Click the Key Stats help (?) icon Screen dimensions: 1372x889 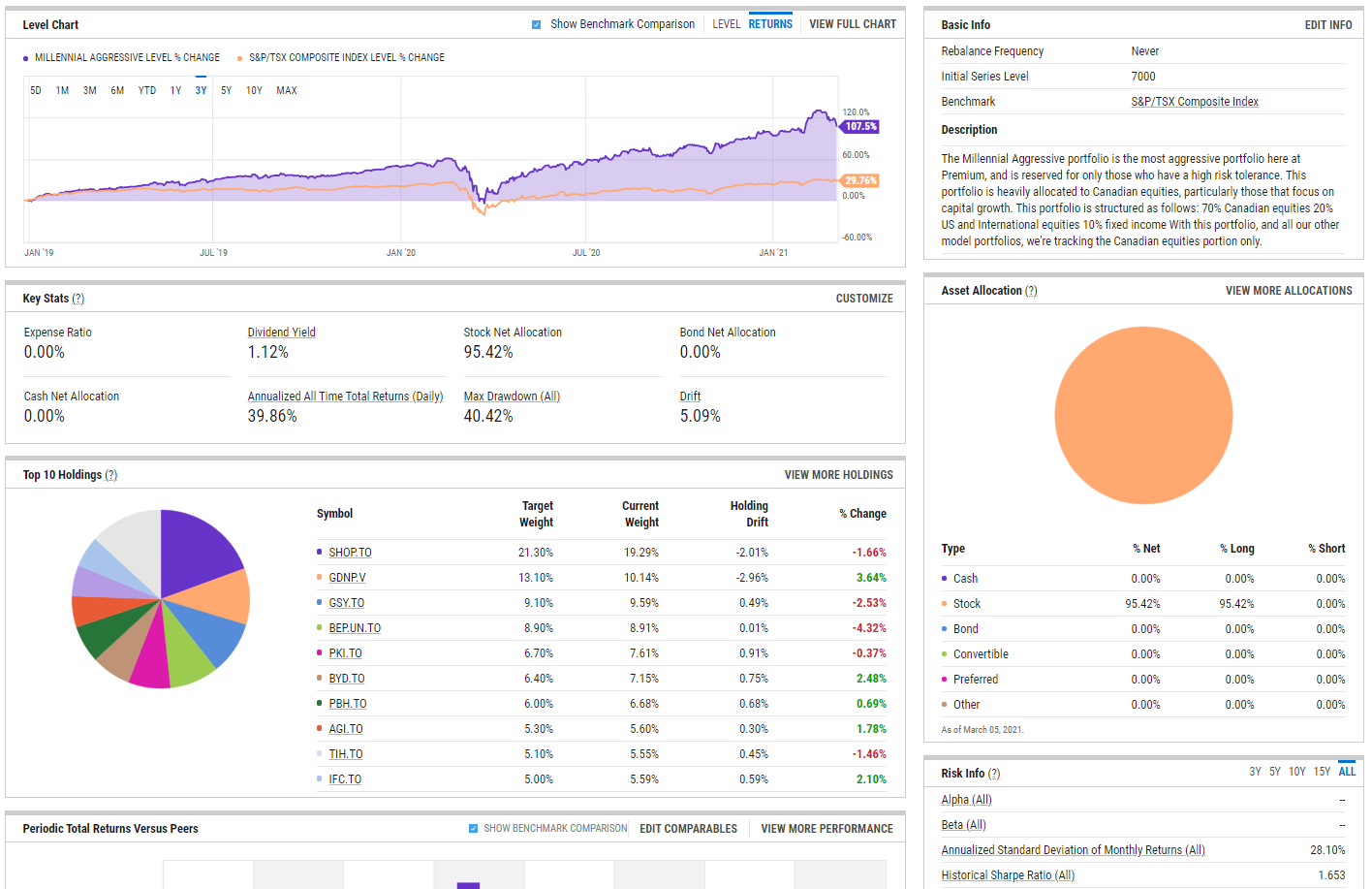78,299
